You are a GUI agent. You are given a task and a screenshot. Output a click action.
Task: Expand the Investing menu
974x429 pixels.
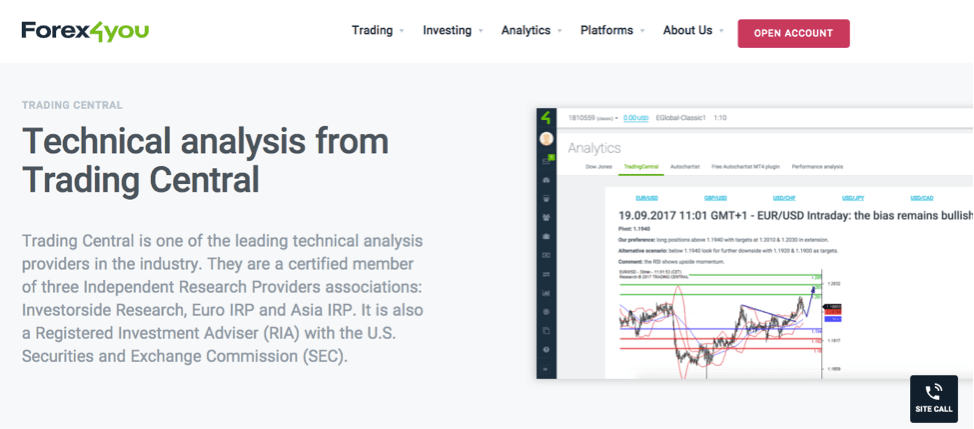pyautogui.click(x=453, y=30)
